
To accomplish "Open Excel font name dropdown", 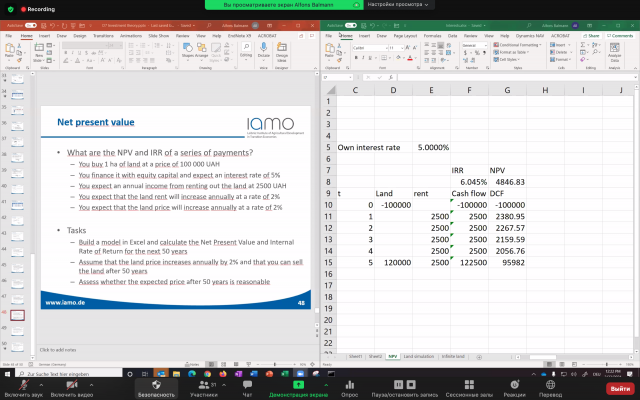I will [x=372, y=45].
